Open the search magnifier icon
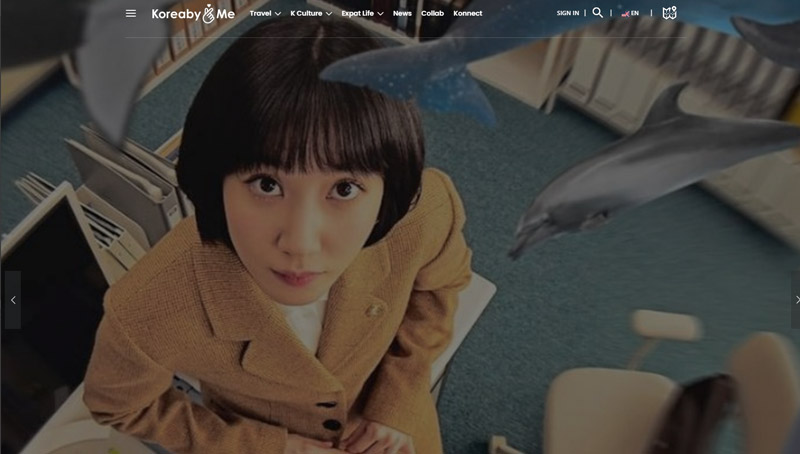The width and height of the screenshot is (800, 454). tap(597, 13)
